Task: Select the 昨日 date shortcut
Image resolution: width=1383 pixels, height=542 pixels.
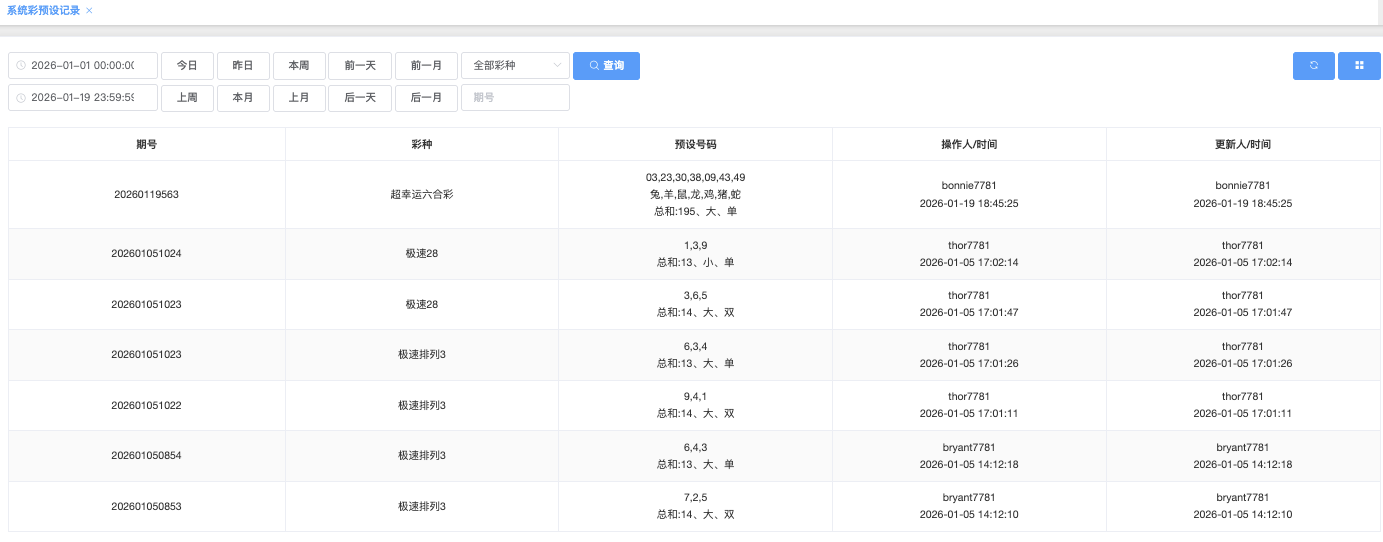Action: pyautogui.click(x=243, y=66)
